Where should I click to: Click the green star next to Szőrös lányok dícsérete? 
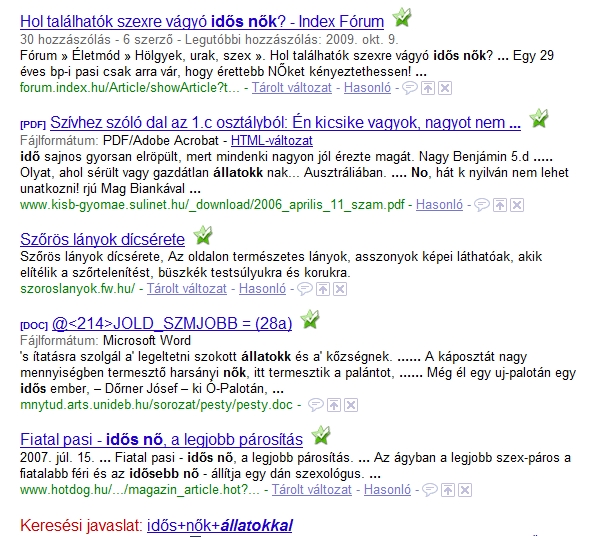point(203,235)
